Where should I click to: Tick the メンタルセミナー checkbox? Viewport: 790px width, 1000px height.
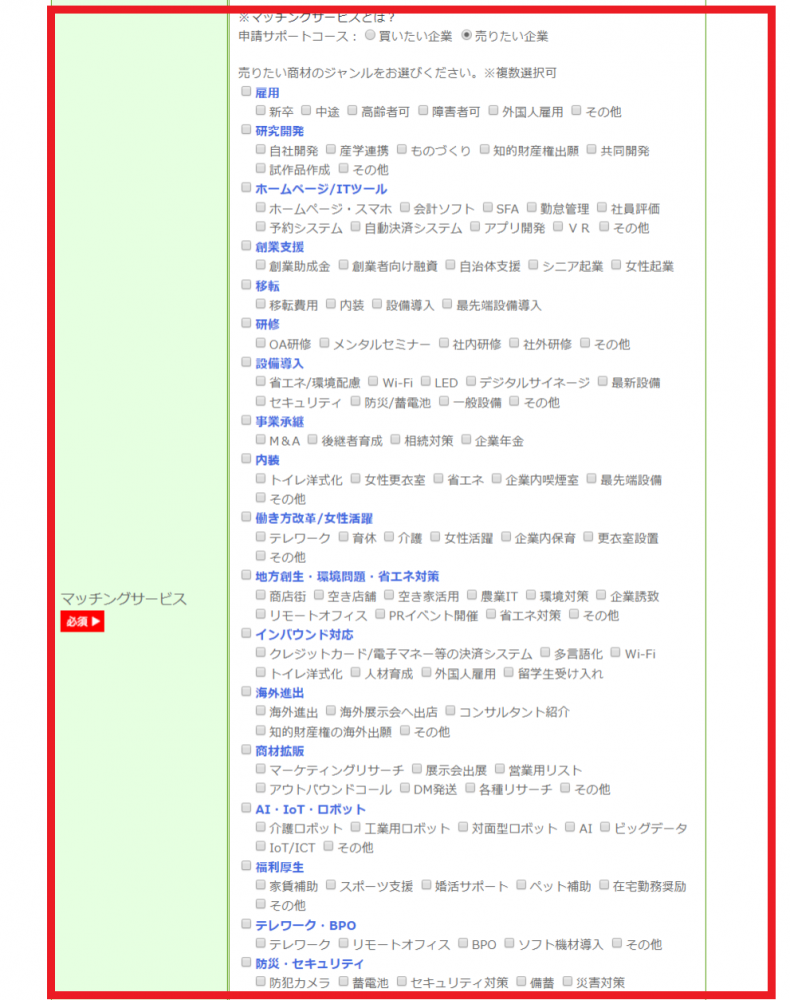coord(324,343)
